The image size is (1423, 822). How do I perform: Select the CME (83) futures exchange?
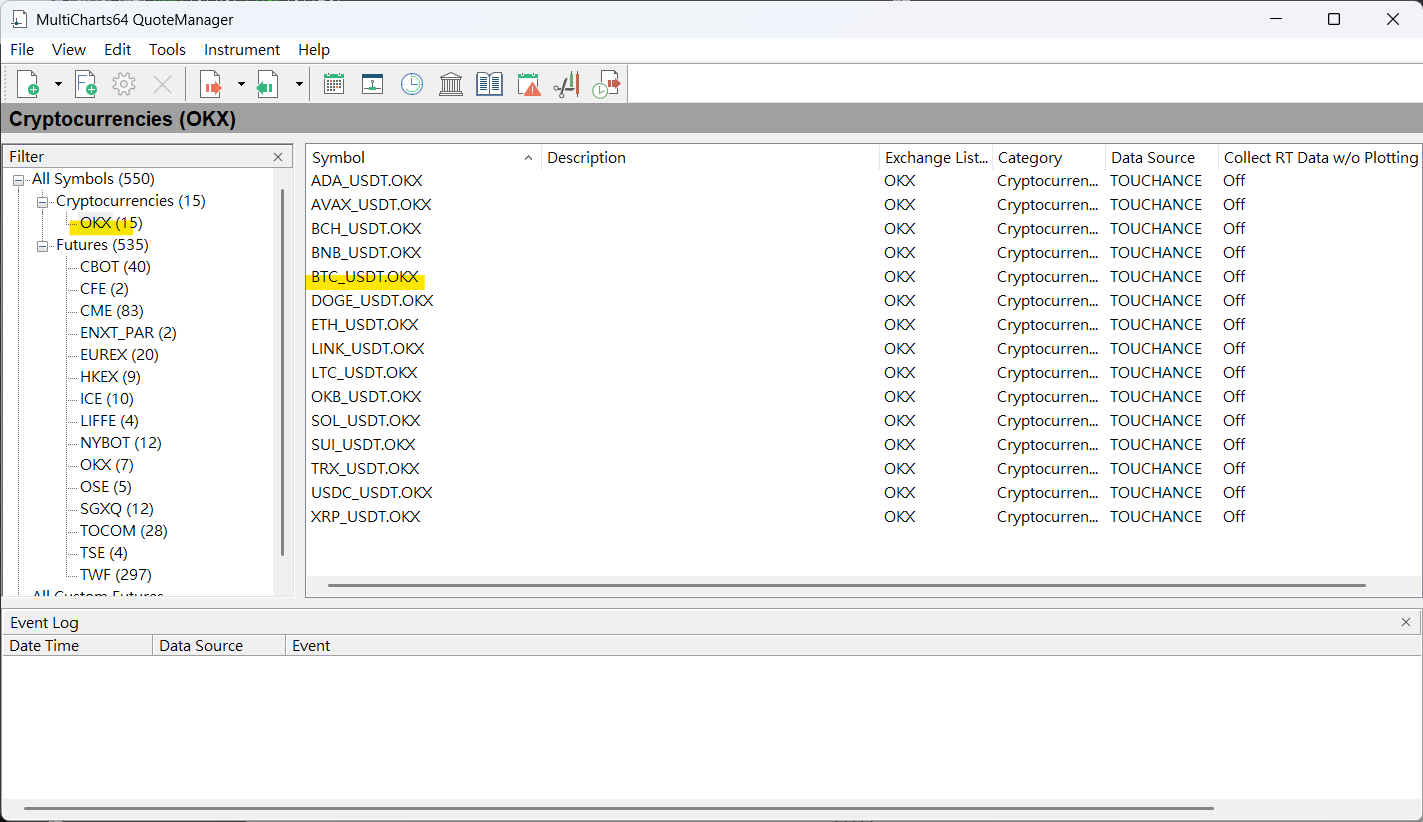click(110, 311)
